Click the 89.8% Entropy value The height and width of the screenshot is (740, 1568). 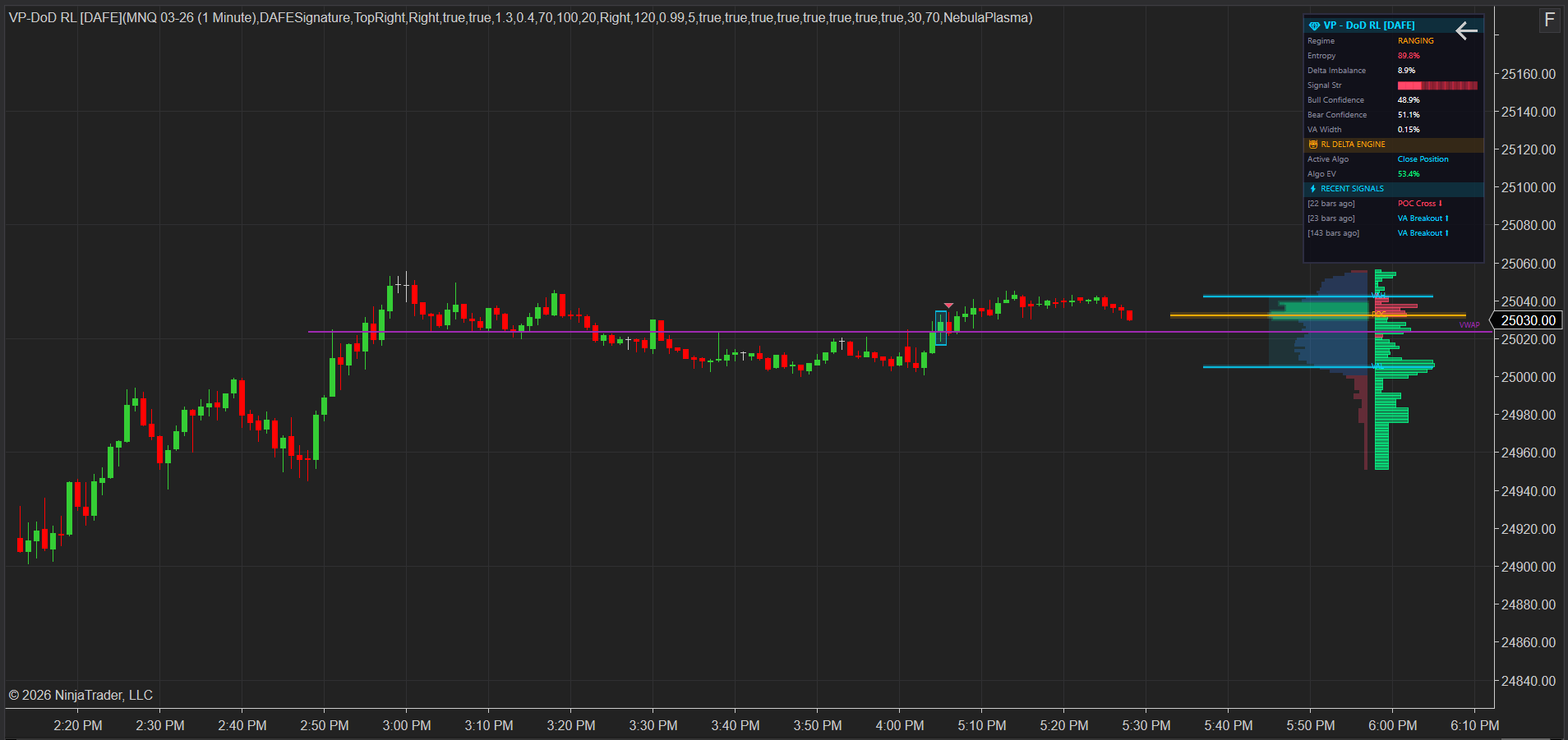(x=1409, y=56)
